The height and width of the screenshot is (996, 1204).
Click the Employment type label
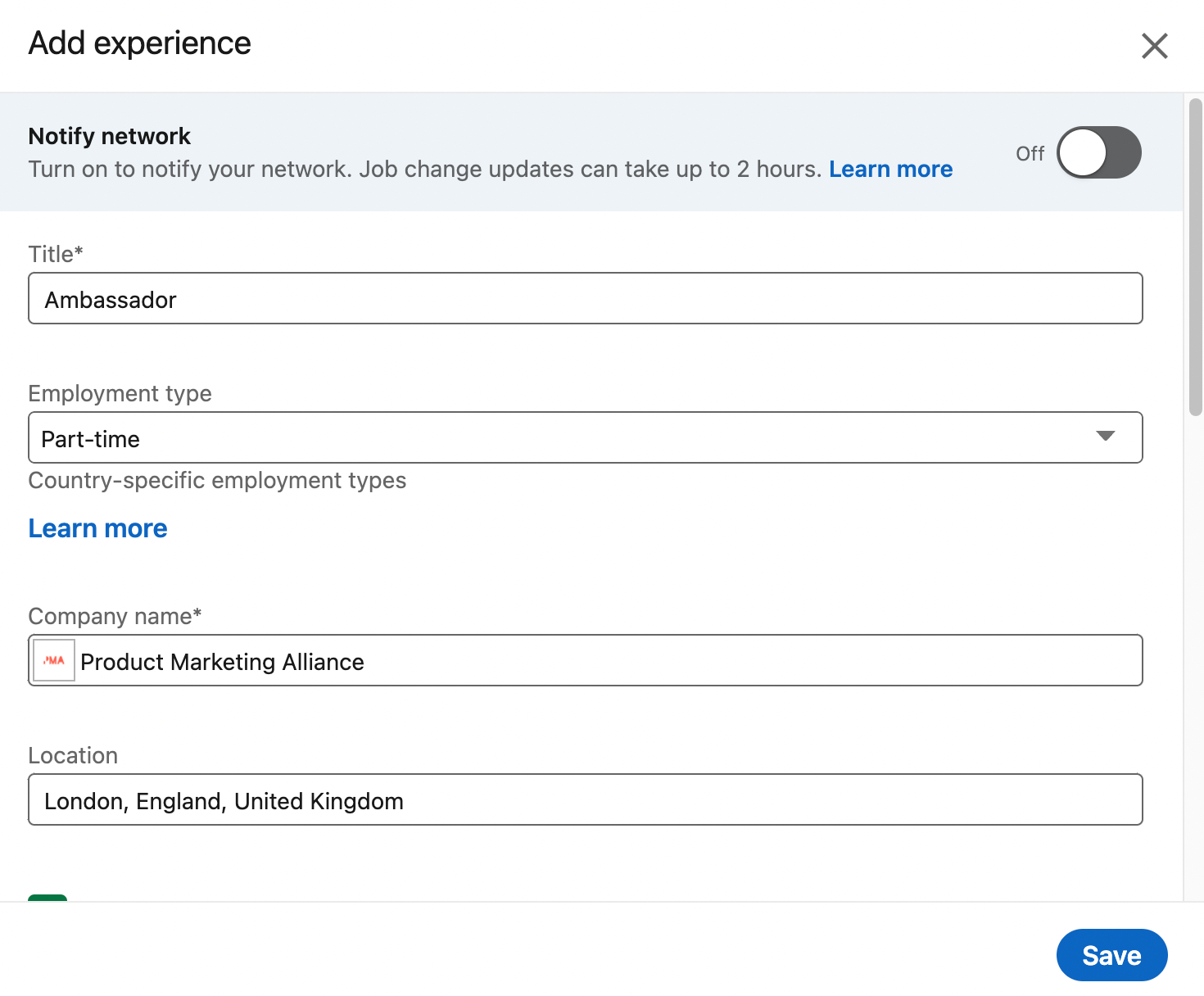(x=120, y=393)
